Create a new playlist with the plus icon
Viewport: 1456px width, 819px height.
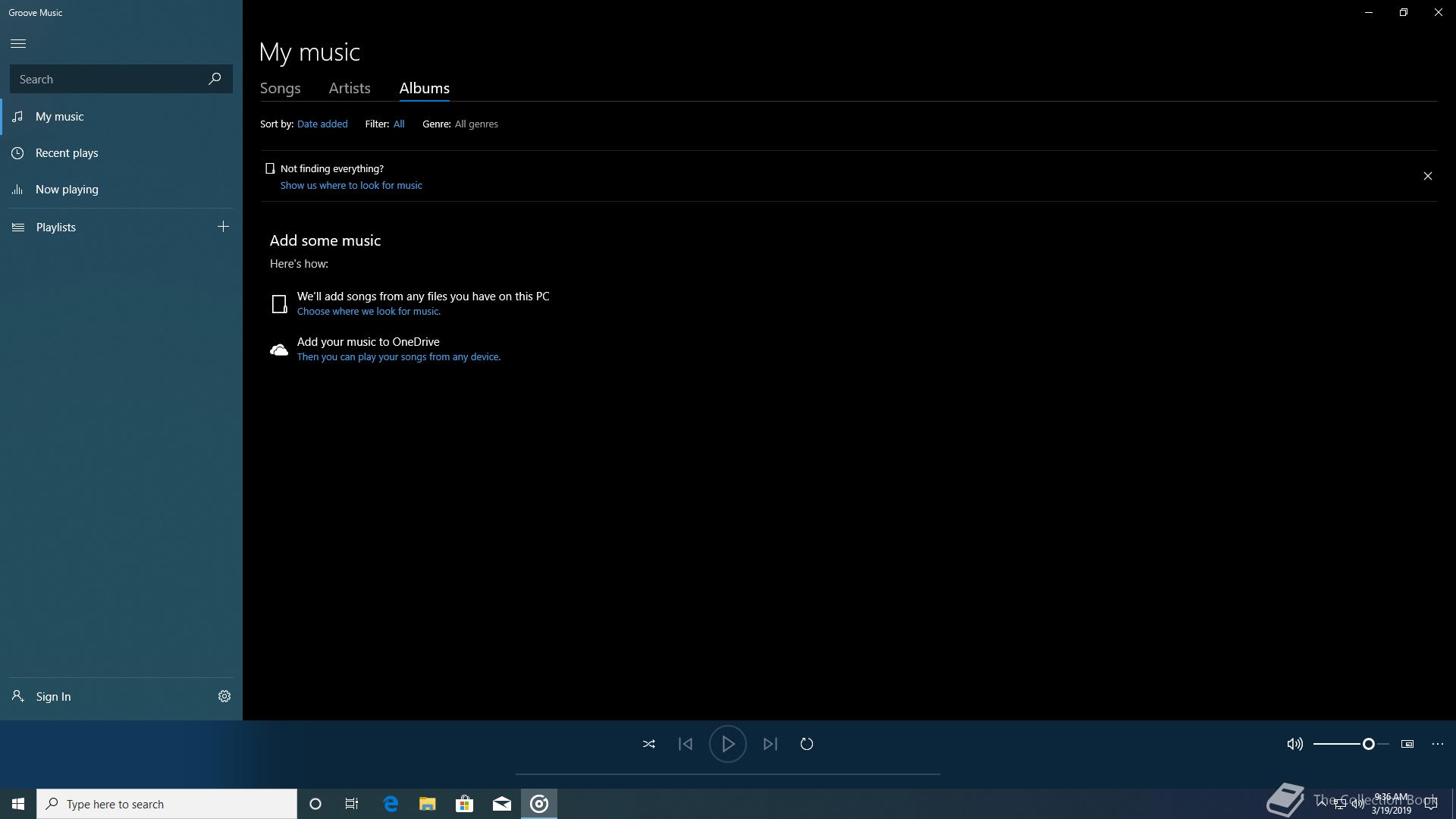pyautogui.click(x=223, y=227)
